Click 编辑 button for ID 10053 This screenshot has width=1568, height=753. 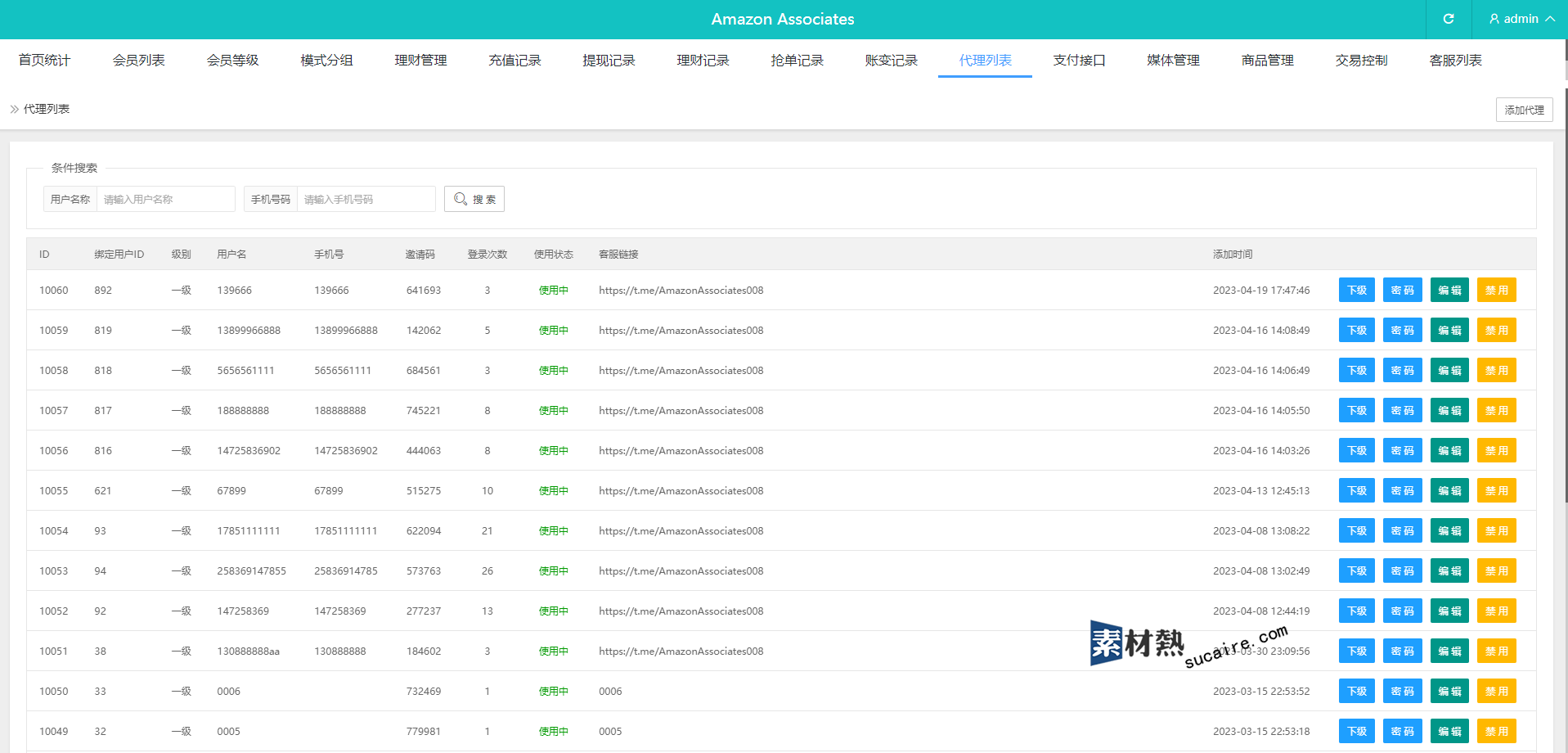[x=1449, y=570]
